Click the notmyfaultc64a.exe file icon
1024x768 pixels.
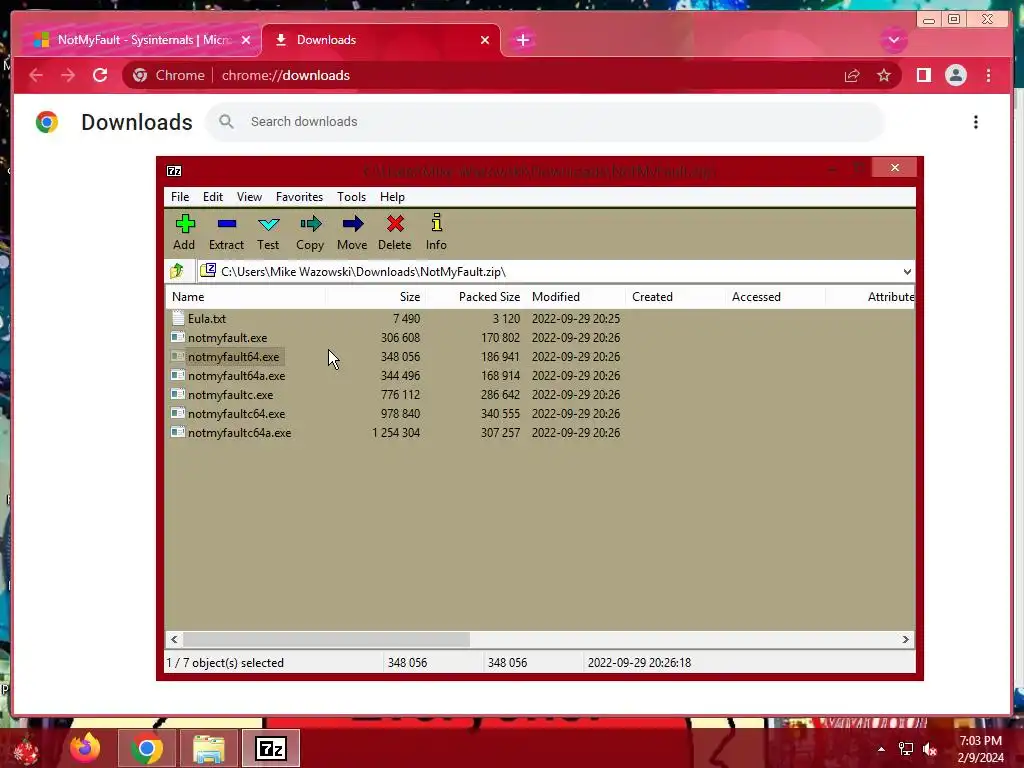pyautogui.click(x=178, y=432)
